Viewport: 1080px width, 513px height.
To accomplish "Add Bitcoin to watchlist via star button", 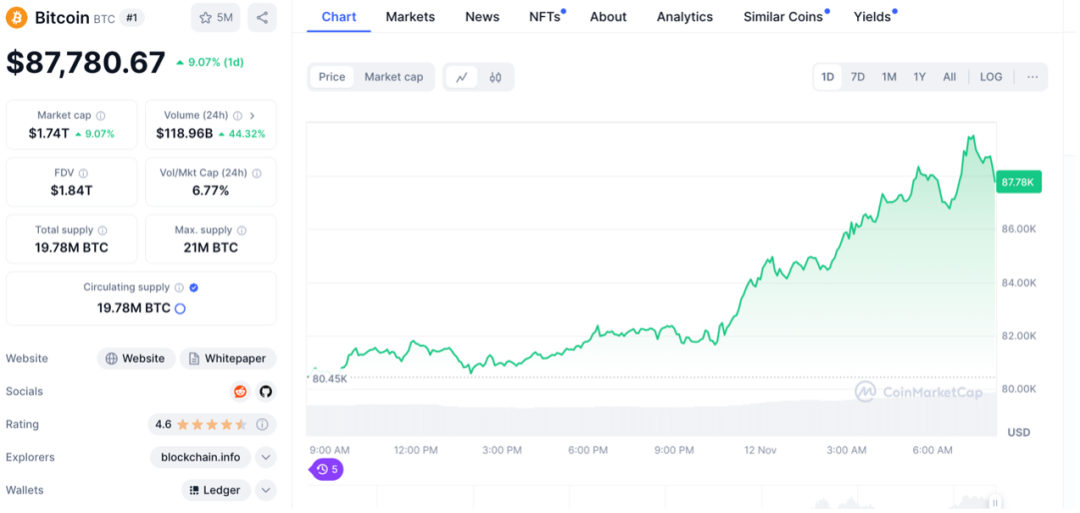I will [x=216, y=18].
